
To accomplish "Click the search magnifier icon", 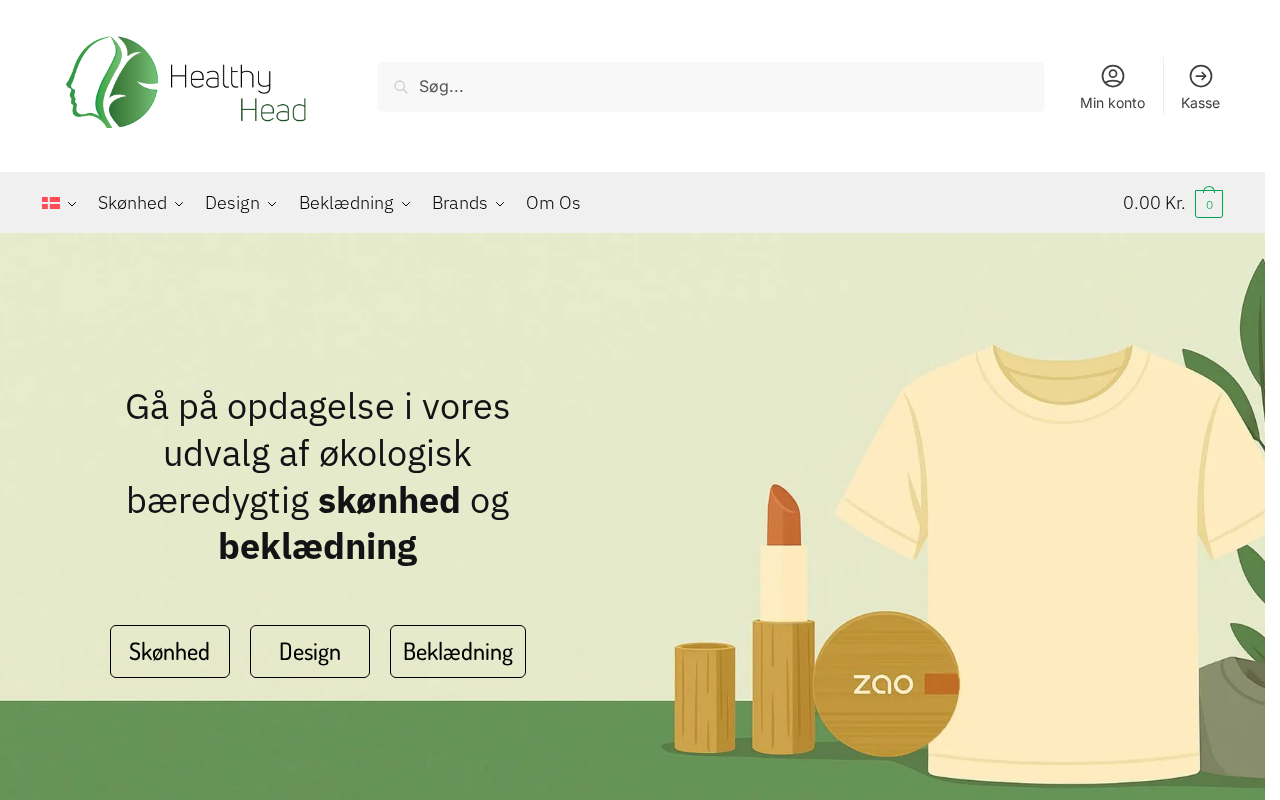I will 401,87.
